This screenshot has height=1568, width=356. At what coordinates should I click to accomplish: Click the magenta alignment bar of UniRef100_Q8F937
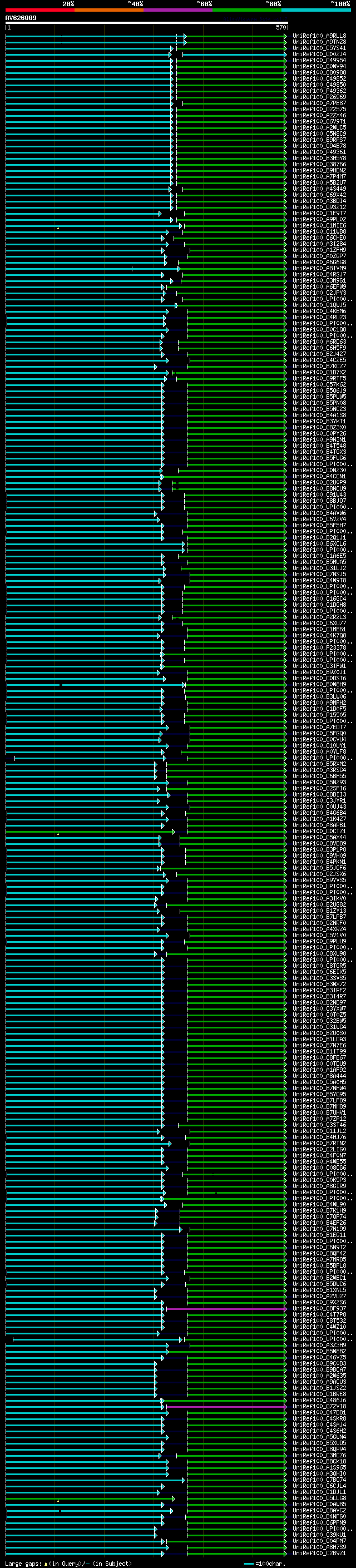pos(226,1309)
